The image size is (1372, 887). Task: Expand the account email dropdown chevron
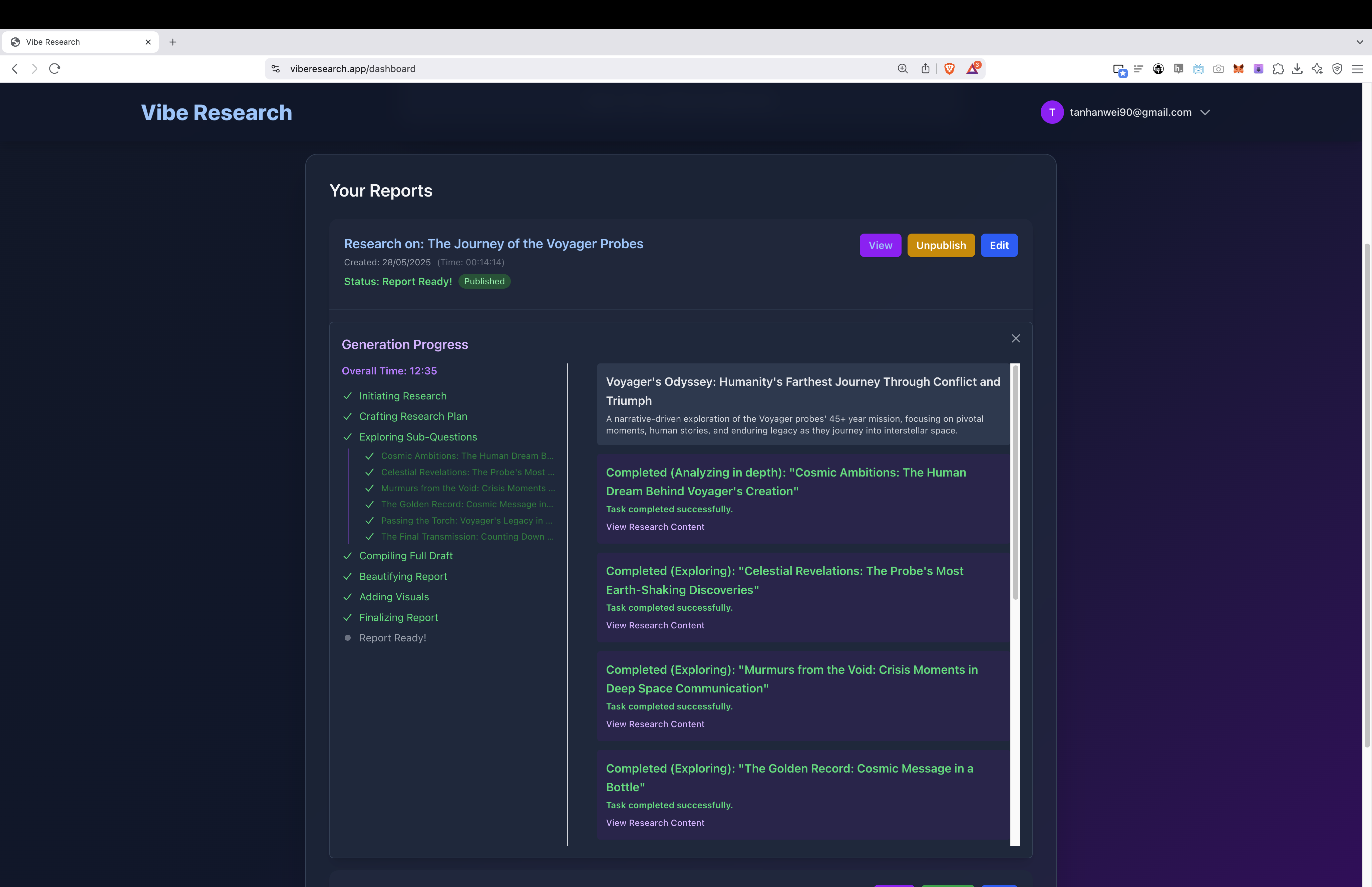[1205, 112]
